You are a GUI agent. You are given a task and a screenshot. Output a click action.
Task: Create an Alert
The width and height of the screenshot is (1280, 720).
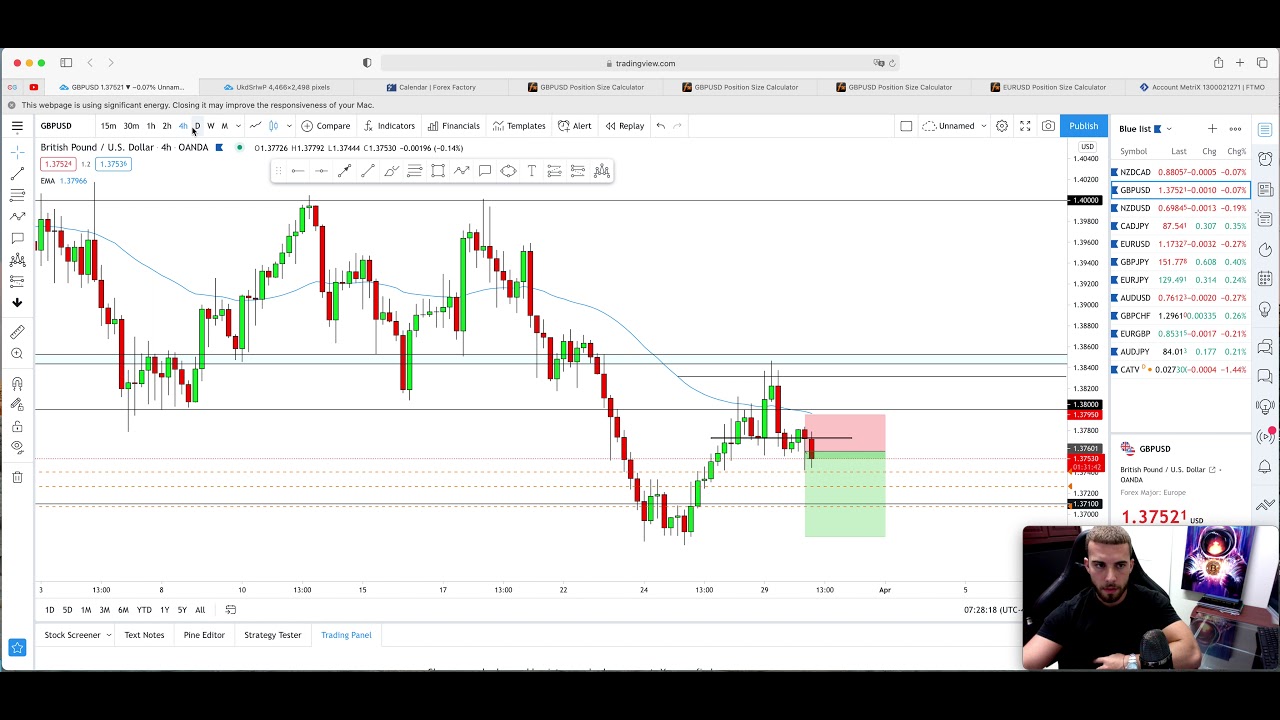pos(575,126)
